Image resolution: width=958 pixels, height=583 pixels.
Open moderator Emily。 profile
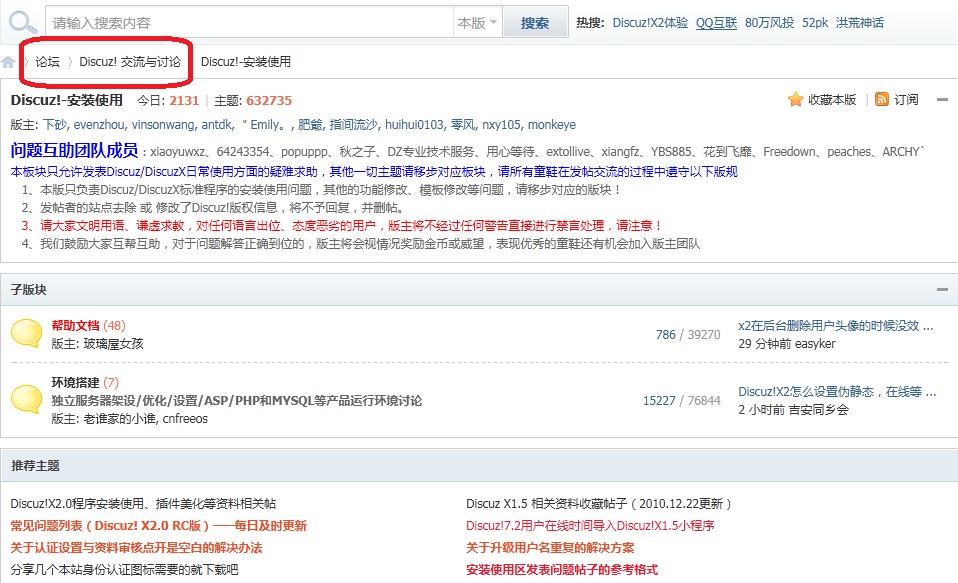266,125
